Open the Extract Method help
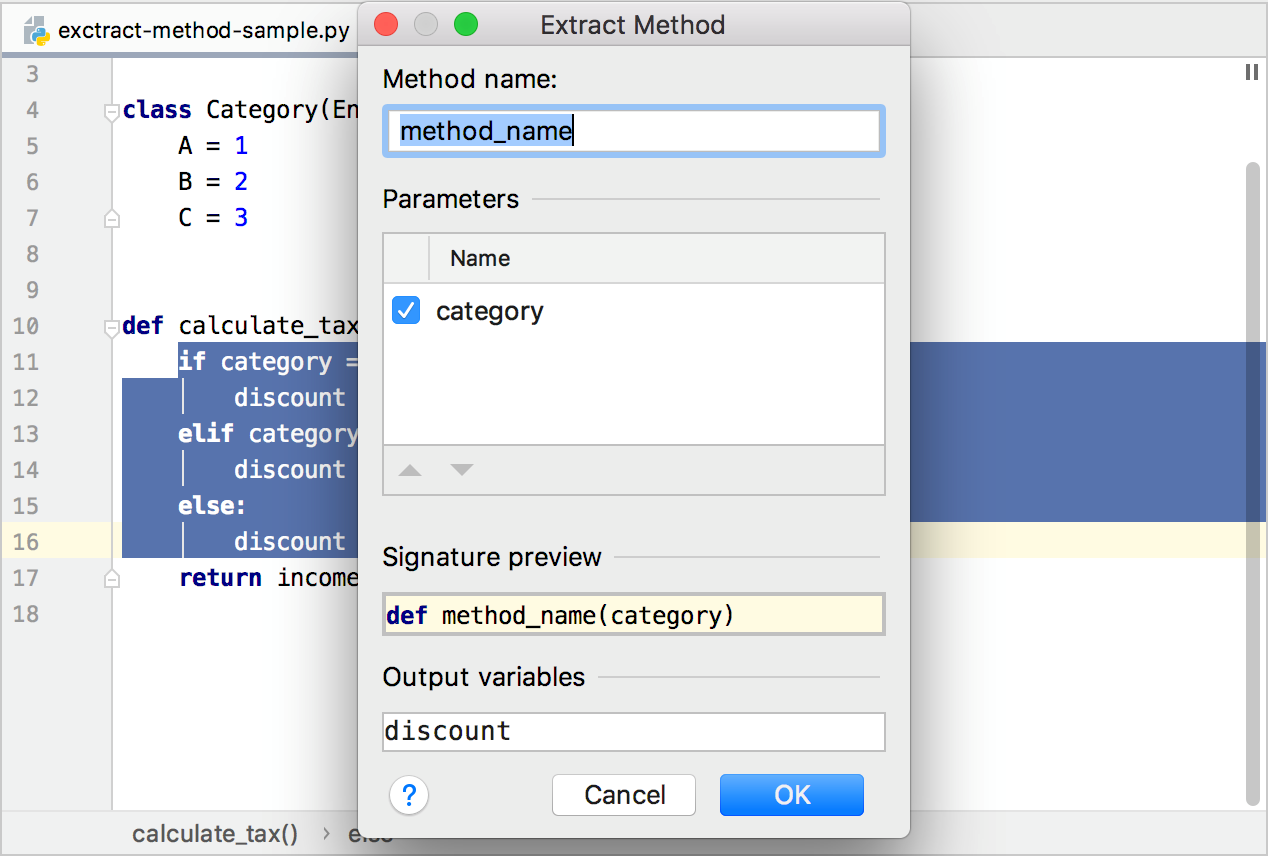Screen dimensions: 1268x856 pyautogui.click(x=408, y=795)
